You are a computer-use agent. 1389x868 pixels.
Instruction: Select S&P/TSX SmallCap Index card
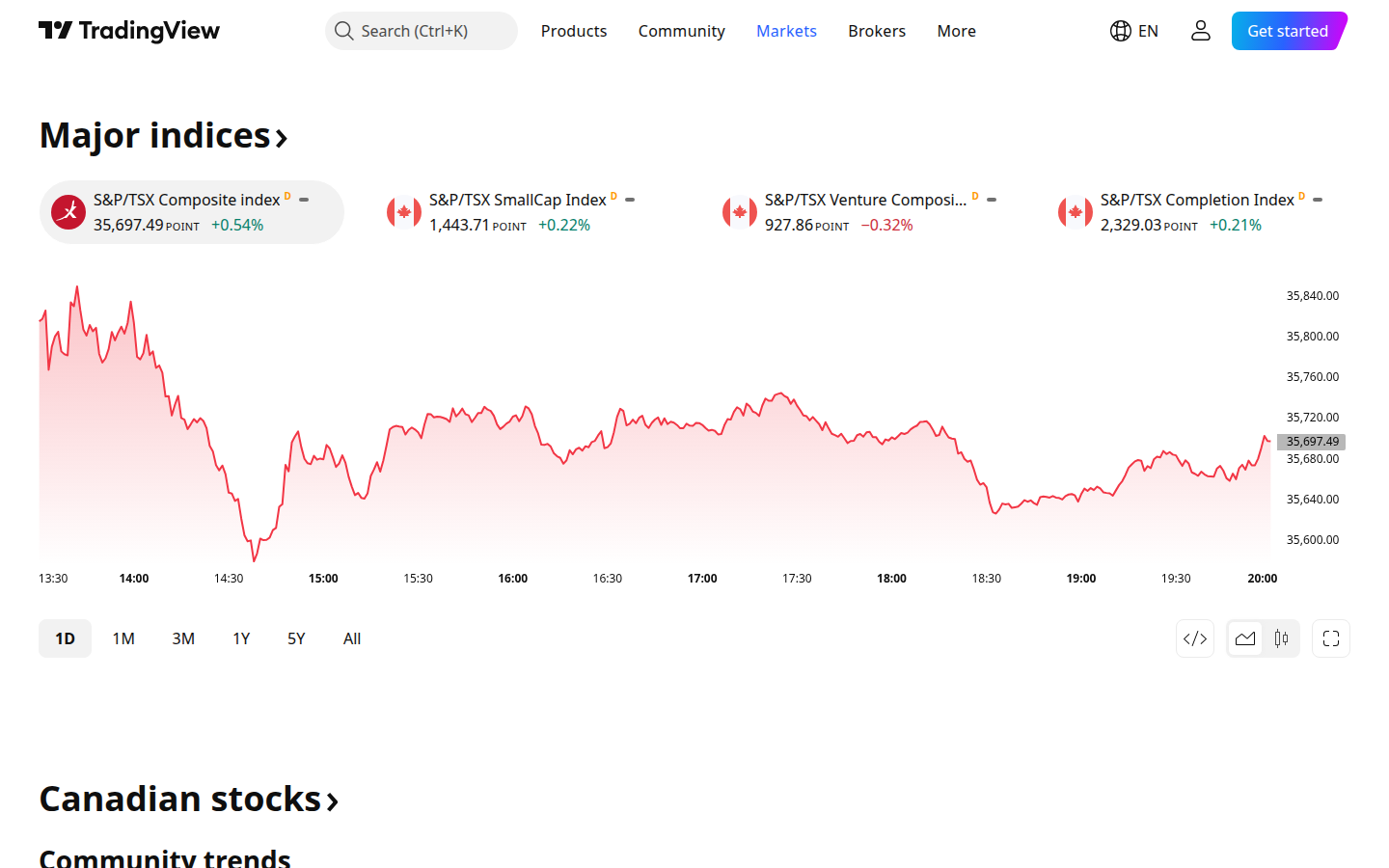pyautogui.click(x=527, y=212)
